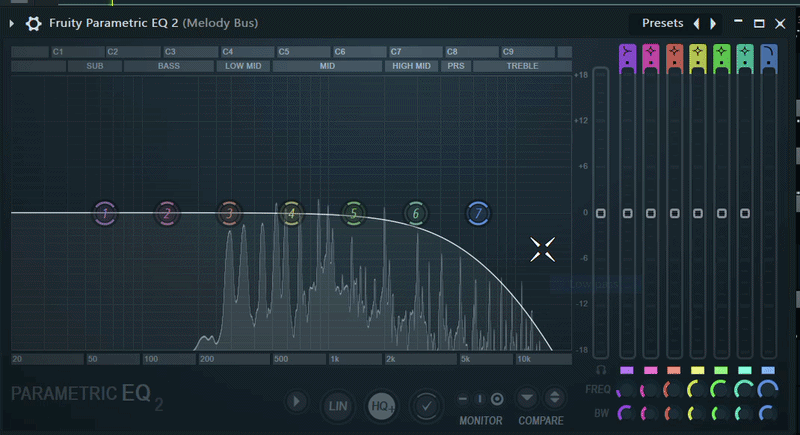Click the green band 5 BW knob
Viewport: 800px width, 435px height.
click(x=720, y=413)
